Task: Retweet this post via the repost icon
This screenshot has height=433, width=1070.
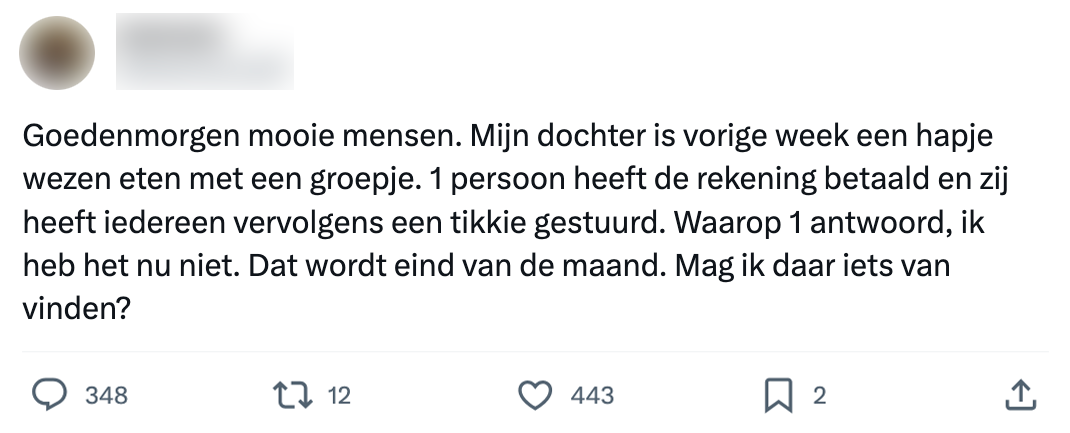Action: (292, 396)
